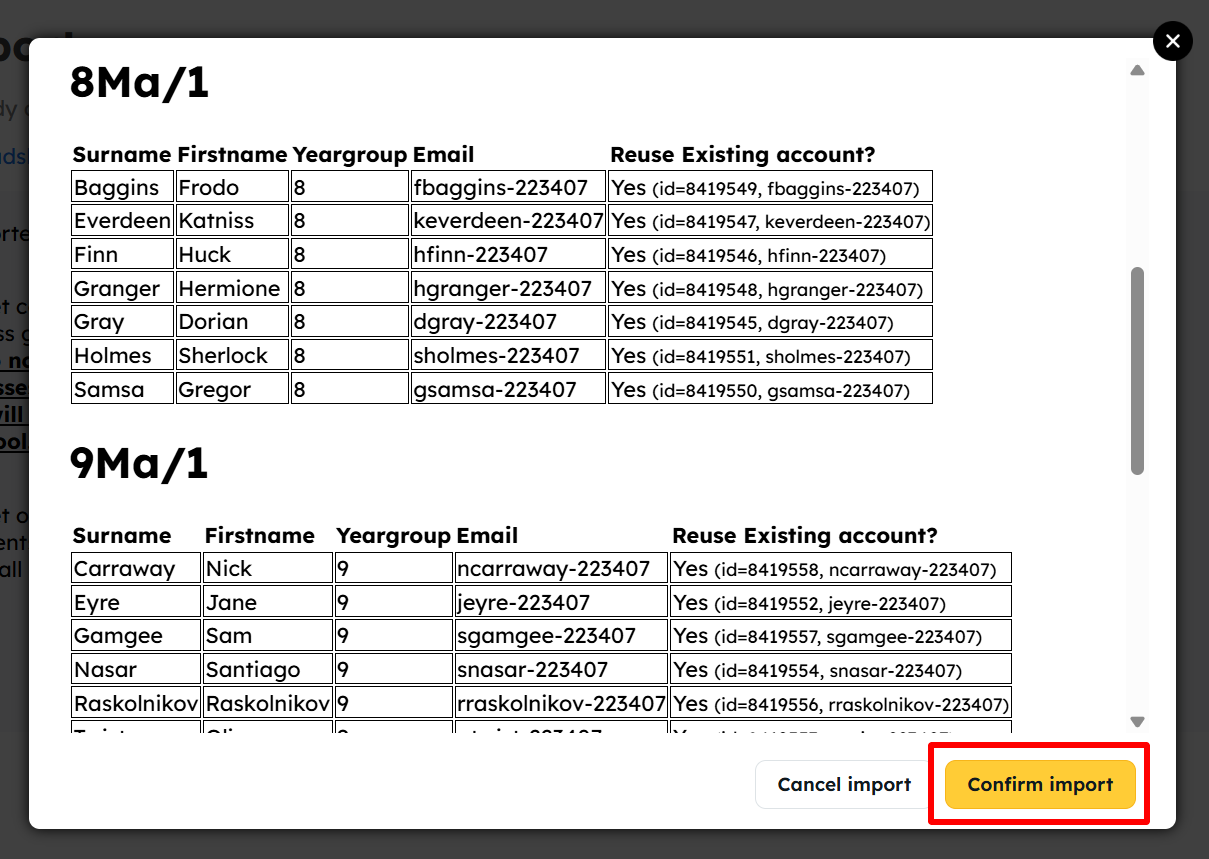Select the 9Ma/1 class heading

click(139, 463)
